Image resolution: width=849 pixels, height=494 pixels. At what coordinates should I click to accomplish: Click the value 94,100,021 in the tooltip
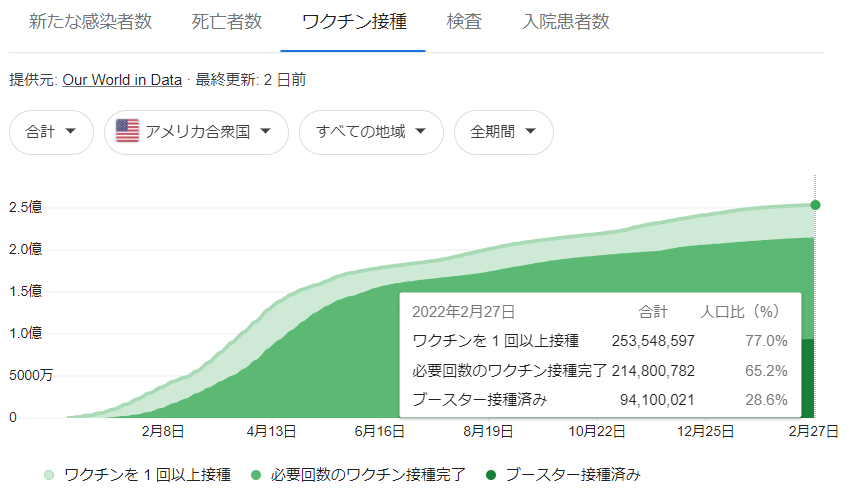coord(657,400)
